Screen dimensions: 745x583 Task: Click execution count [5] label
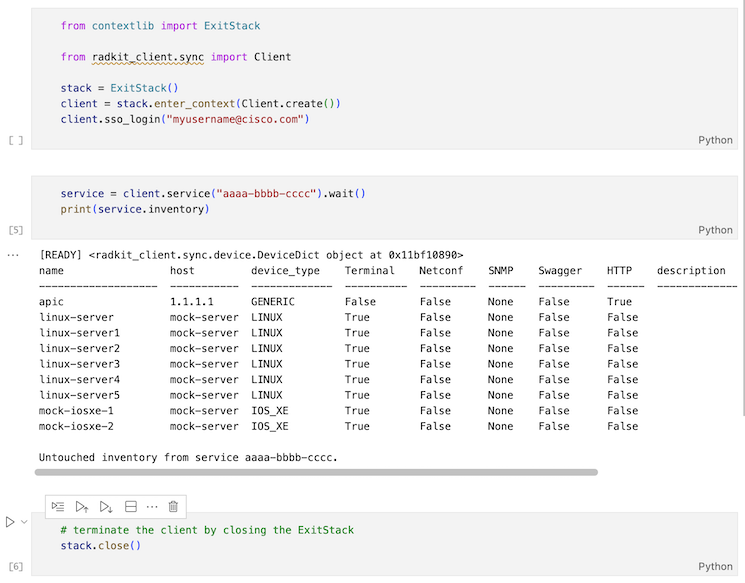16,230
